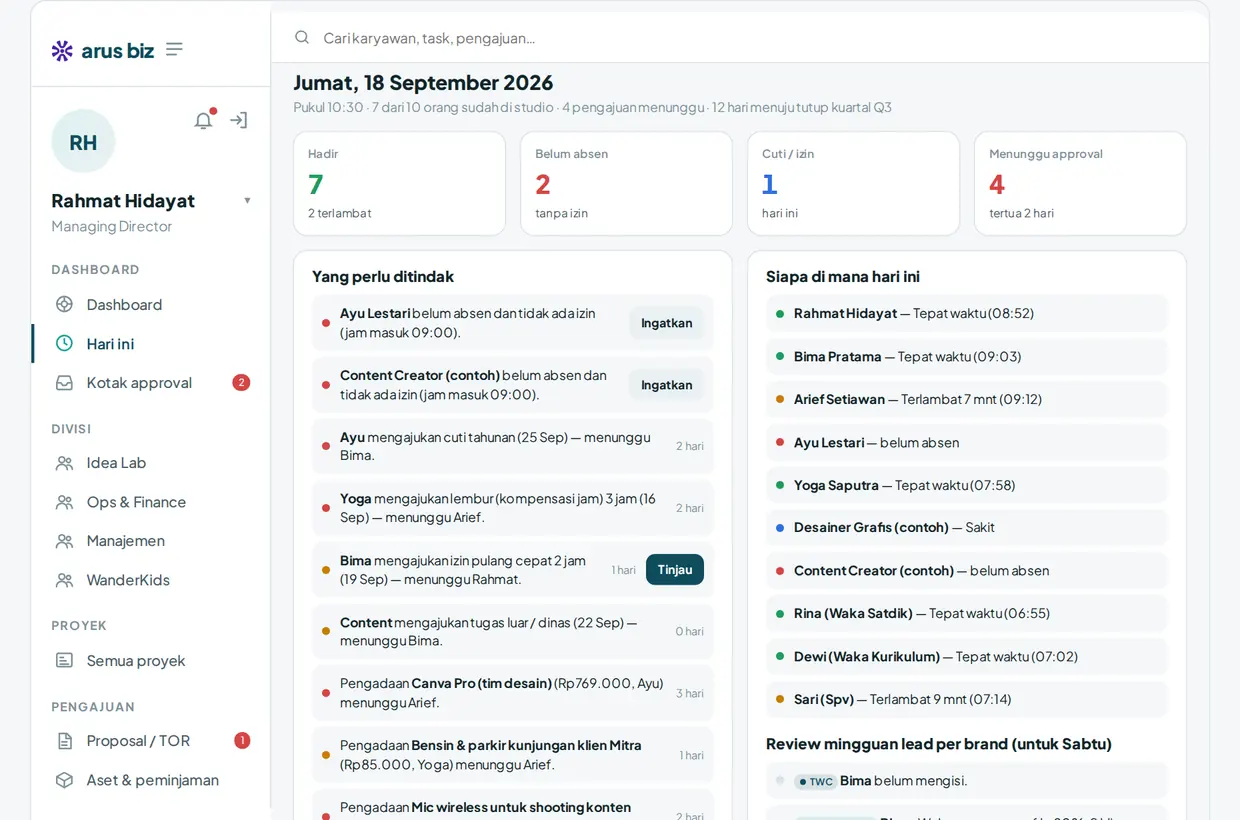Viewport: 1240px width, 820px height.
Task: Click the arus biz logo icon
Action: pos(62,50)
